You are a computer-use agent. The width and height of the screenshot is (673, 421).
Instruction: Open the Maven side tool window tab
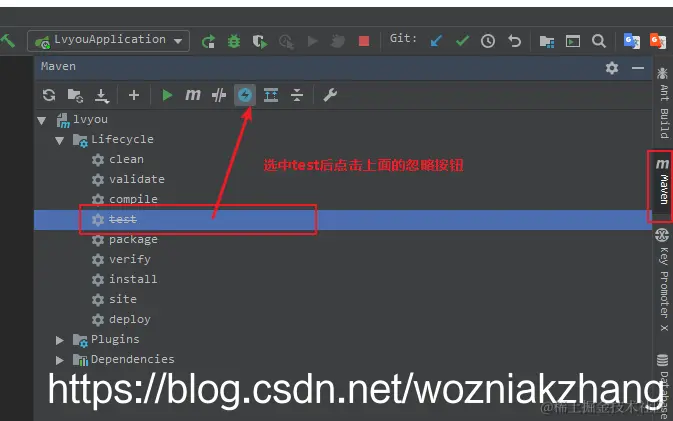(662, 185)
